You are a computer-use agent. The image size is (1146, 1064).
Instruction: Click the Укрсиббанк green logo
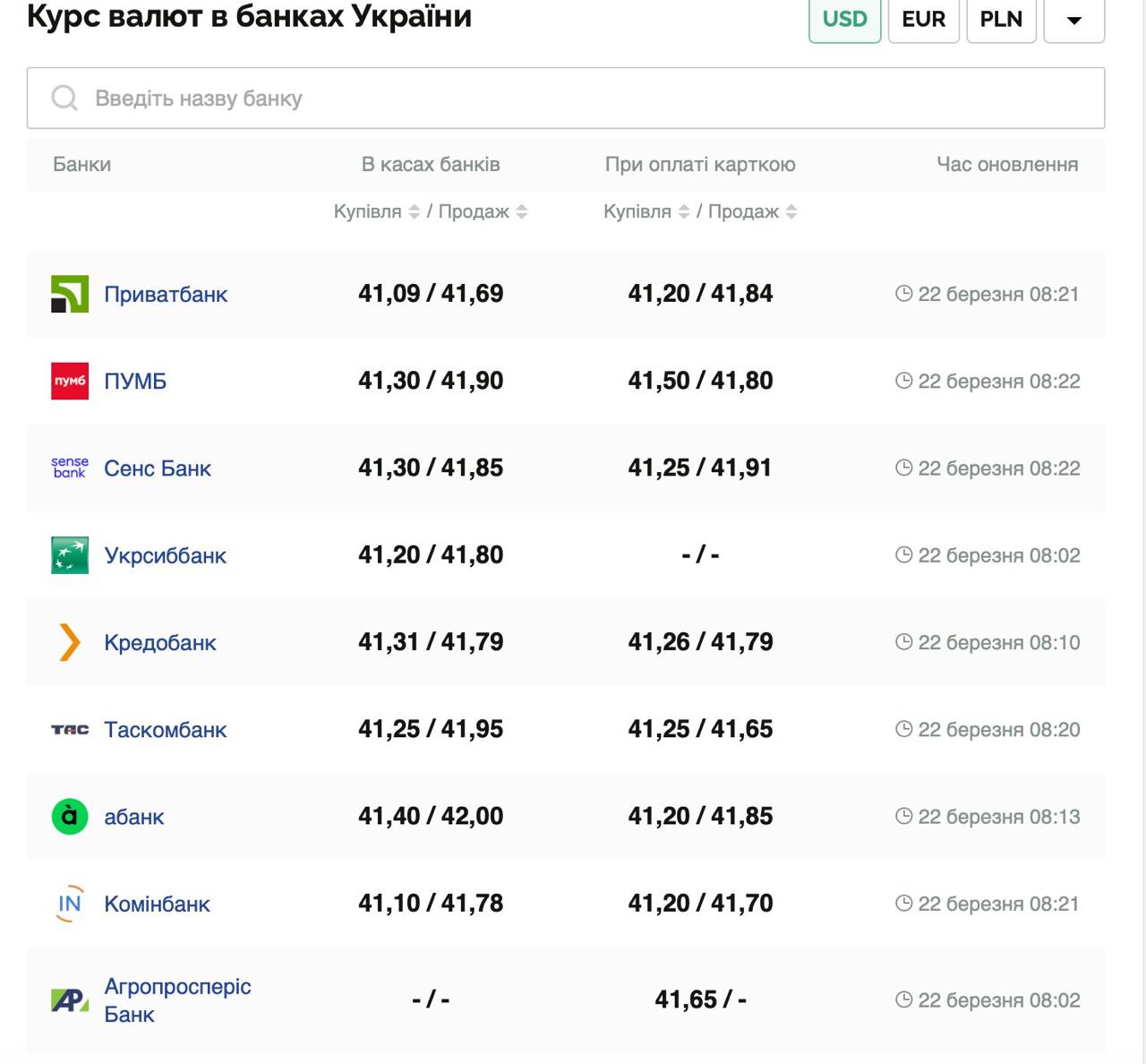[70, 555]
